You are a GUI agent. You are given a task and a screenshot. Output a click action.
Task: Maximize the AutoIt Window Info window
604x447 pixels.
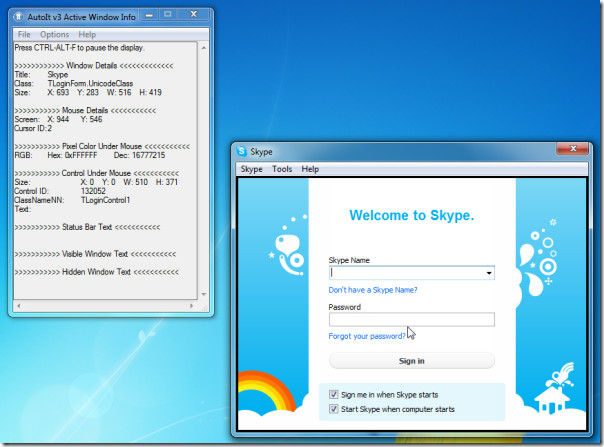tap(168, 15)
